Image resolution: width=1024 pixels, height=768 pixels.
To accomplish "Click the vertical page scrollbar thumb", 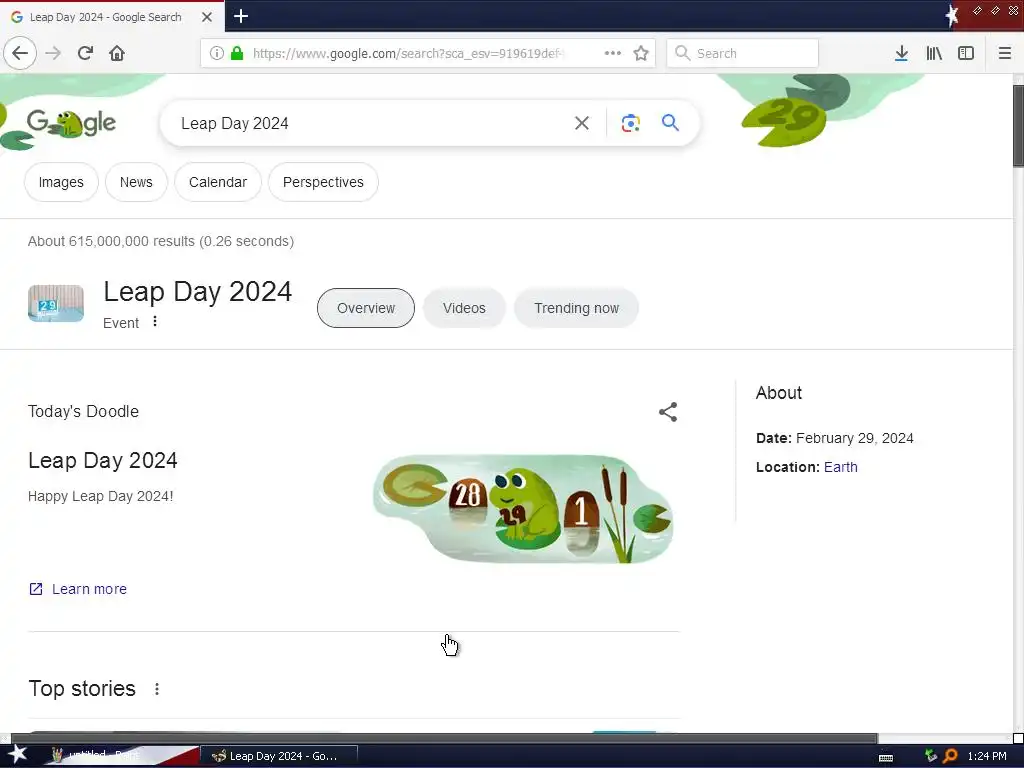I will [x=1018, y=125].
